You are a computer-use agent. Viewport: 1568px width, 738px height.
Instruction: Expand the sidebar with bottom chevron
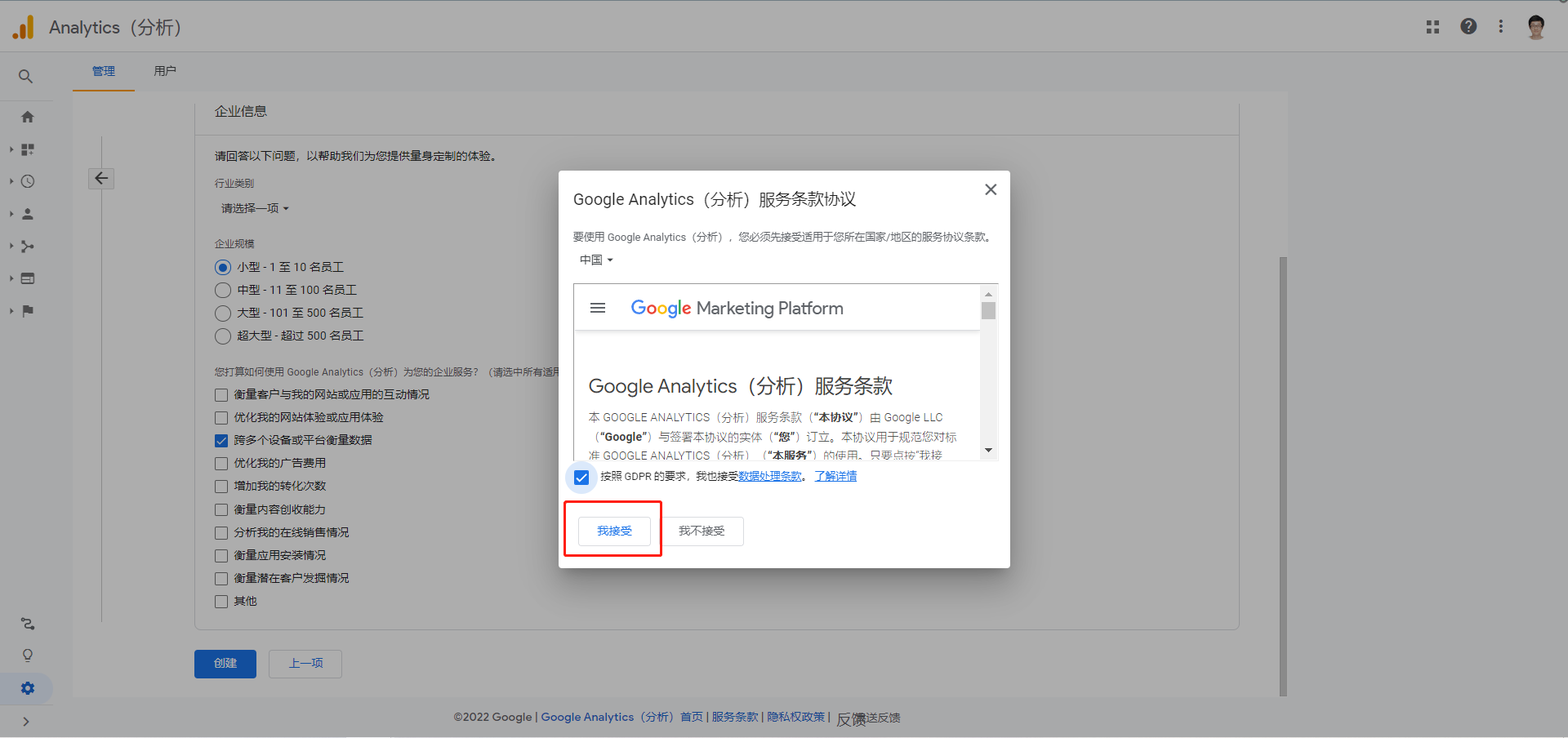click(x=26, y=722)
